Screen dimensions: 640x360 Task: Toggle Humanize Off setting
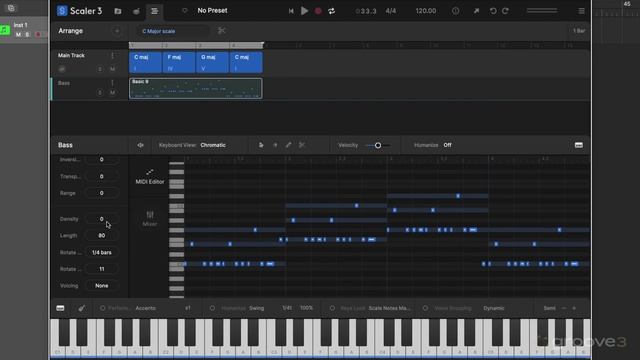point(448,145)
